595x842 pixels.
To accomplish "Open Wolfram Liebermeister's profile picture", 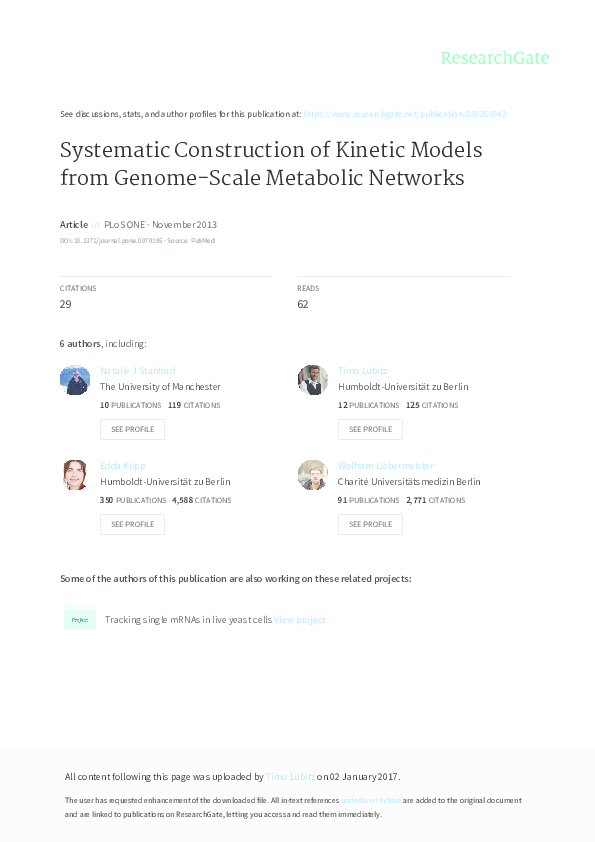I will tap(313, 475).
